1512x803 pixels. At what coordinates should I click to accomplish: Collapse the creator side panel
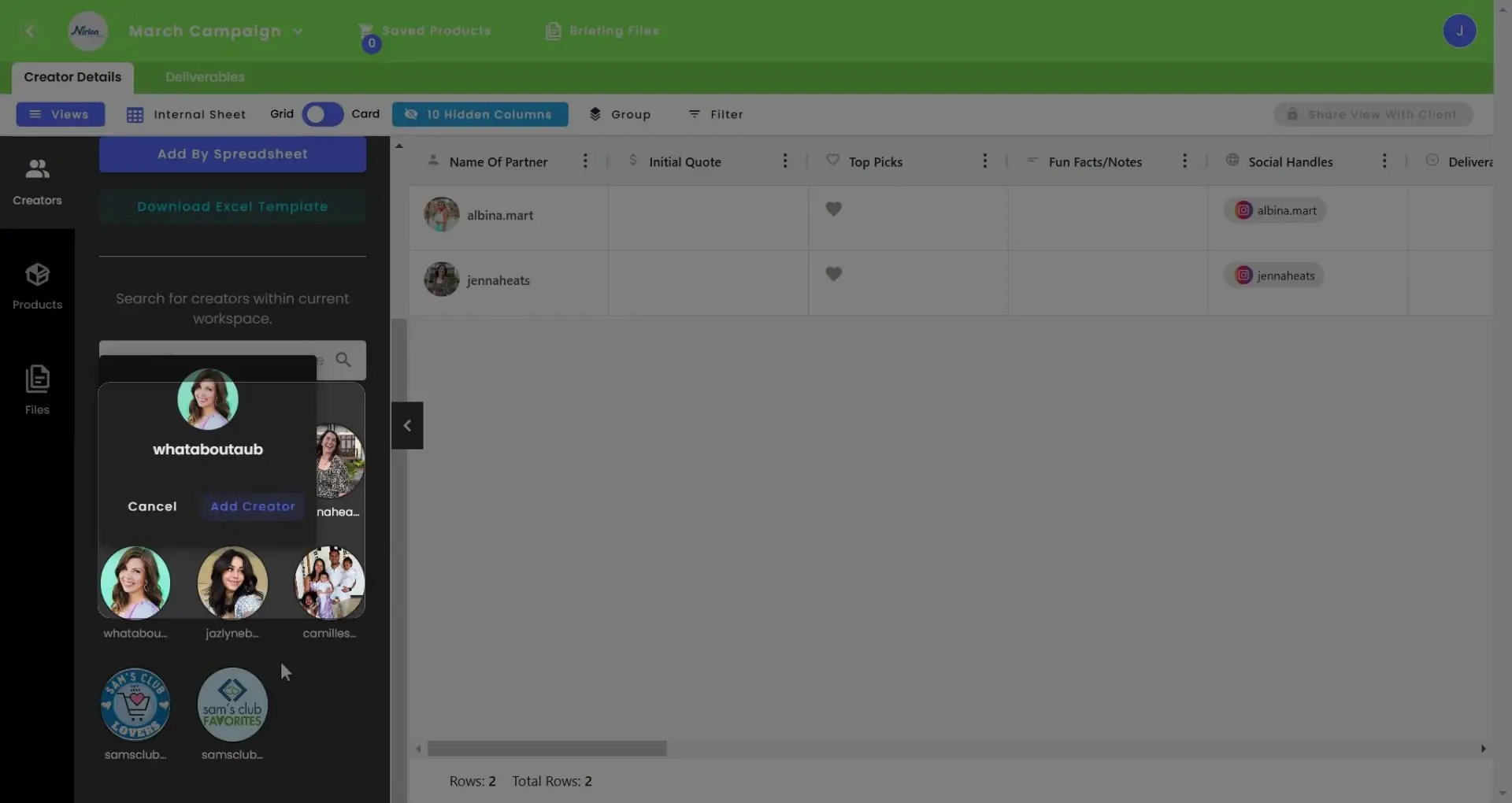pyautogui.click(x=407, y=425)
